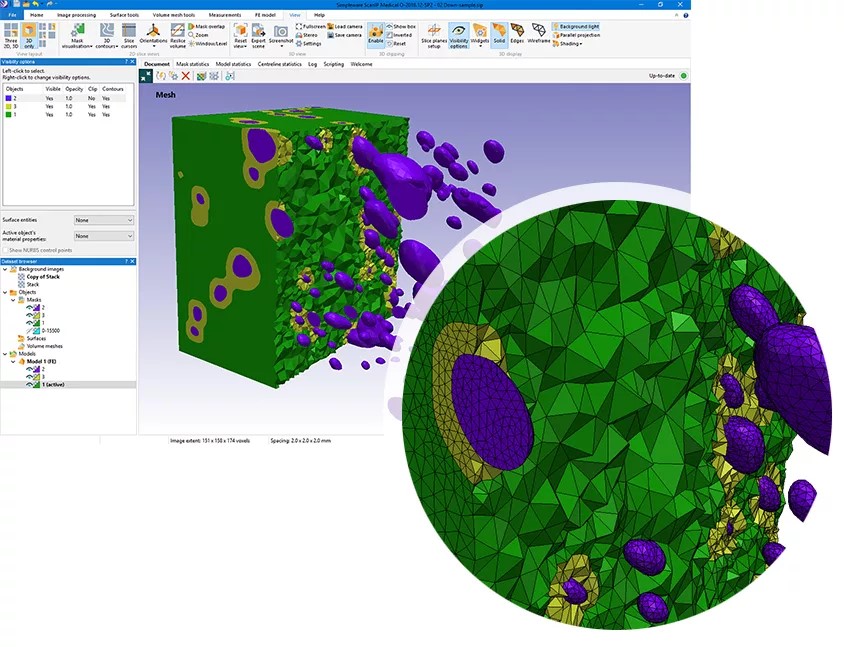
Task: Click the red X delete icon
Action: [x=185, y=76]
